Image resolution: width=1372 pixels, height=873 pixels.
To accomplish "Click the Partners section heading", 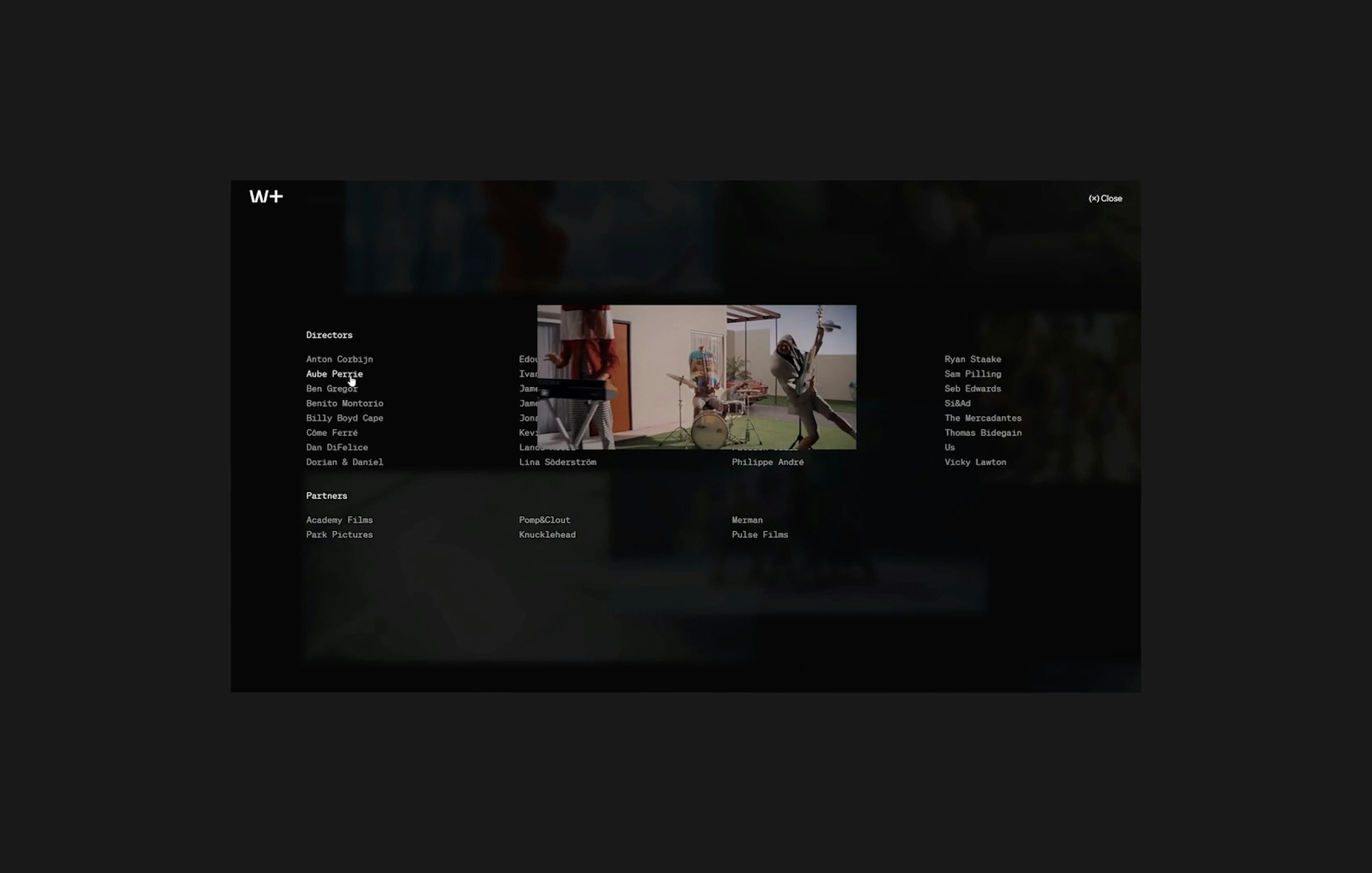I will tap(326, 496).
